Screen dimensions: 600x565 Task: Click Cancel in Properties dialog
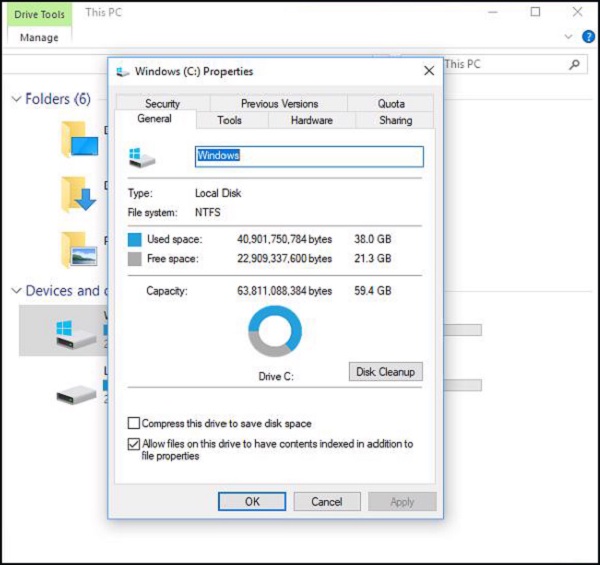[327, 501]
